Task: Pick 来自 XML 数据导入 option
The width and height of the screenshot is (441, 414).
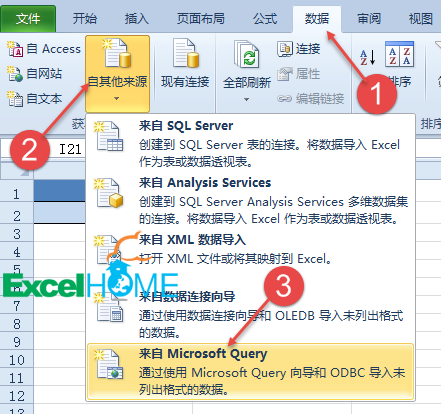Action: 250,249
